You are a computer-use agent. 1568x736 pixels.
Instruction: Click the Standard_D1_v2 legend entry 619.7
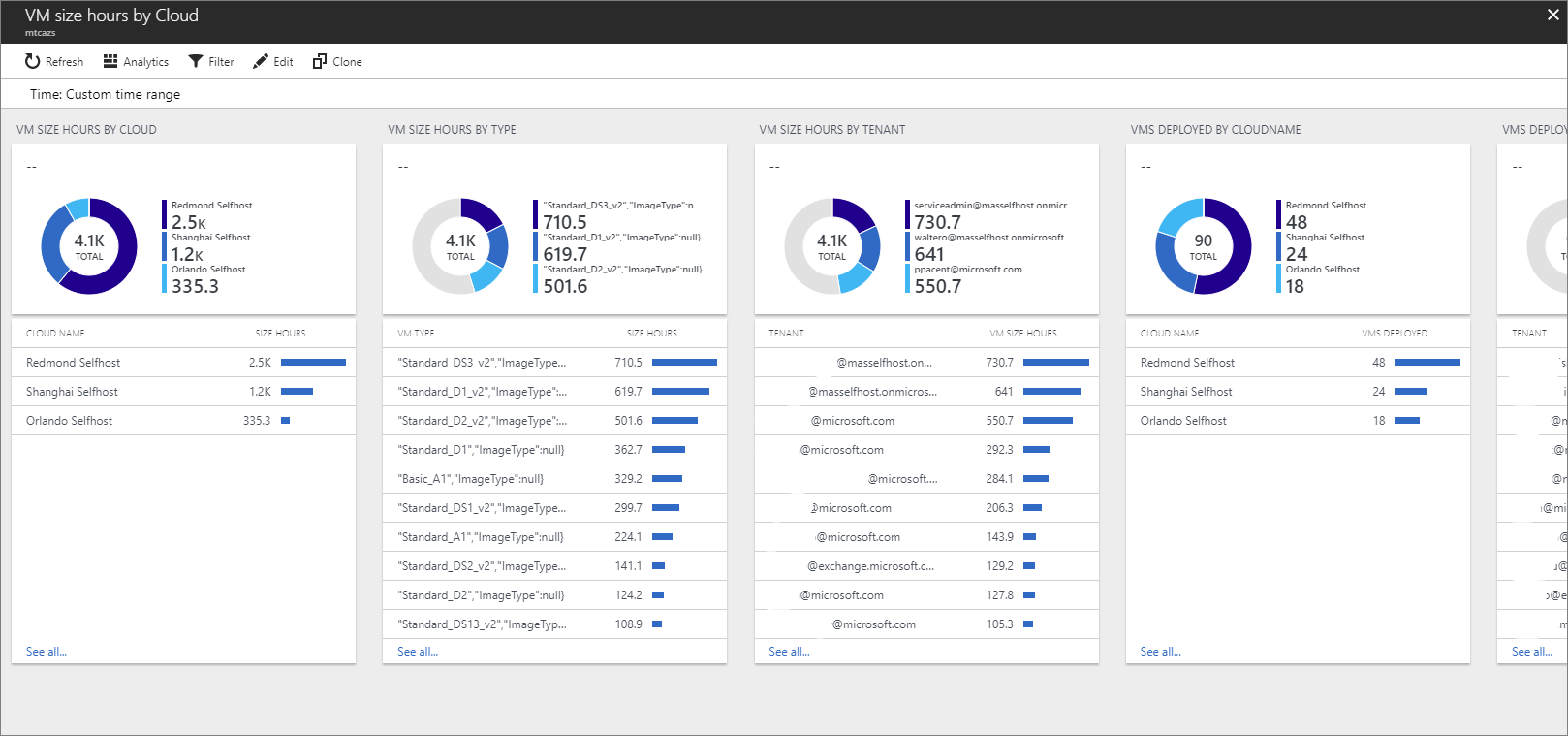(618, 247)
